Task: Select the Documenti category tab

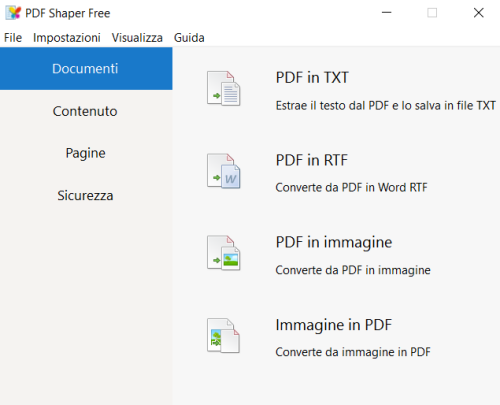Action: click(x=86, y=68)
